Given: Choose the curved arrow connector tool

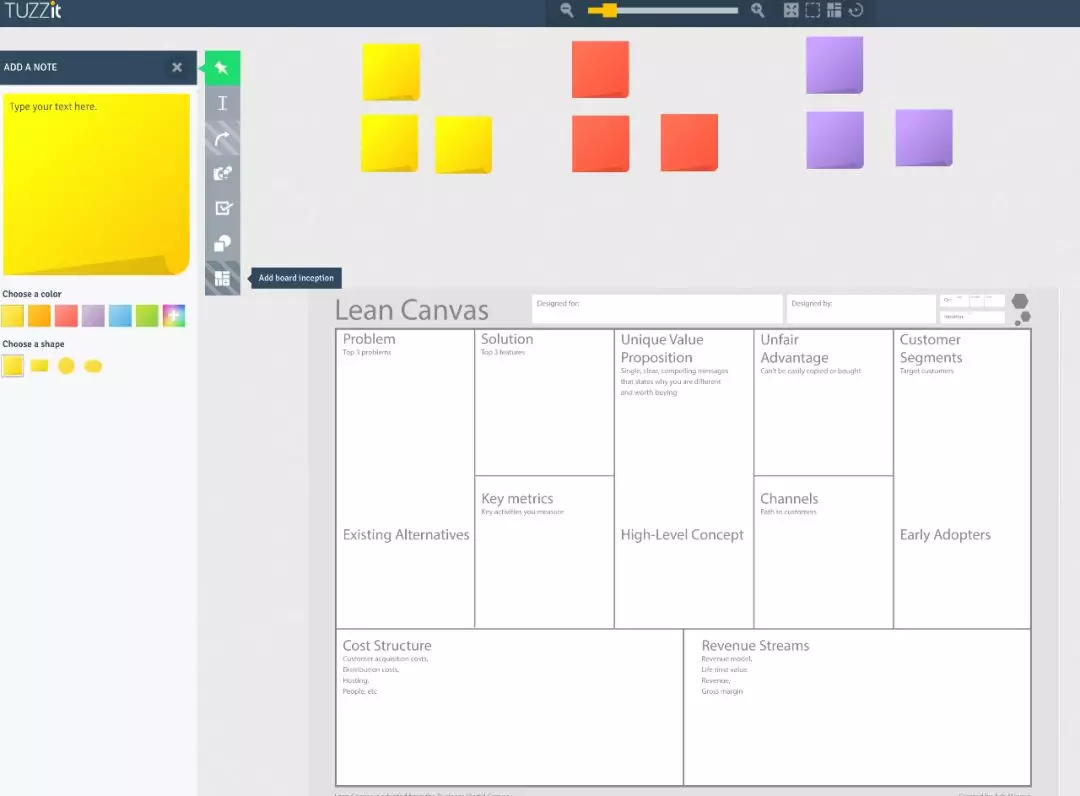Looking at the screenshot, I should tap(222, 138).
